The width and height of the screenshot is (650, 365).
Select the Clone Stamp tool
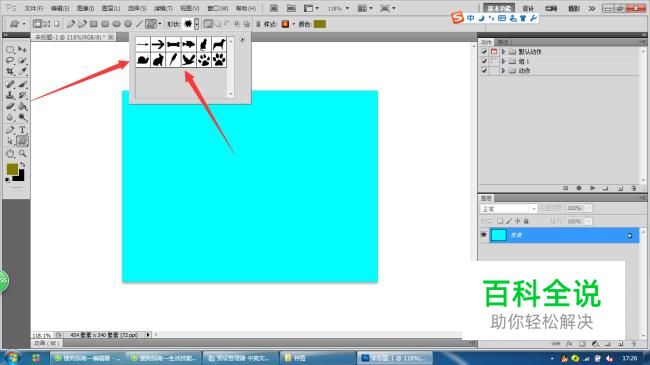(10, 95)
